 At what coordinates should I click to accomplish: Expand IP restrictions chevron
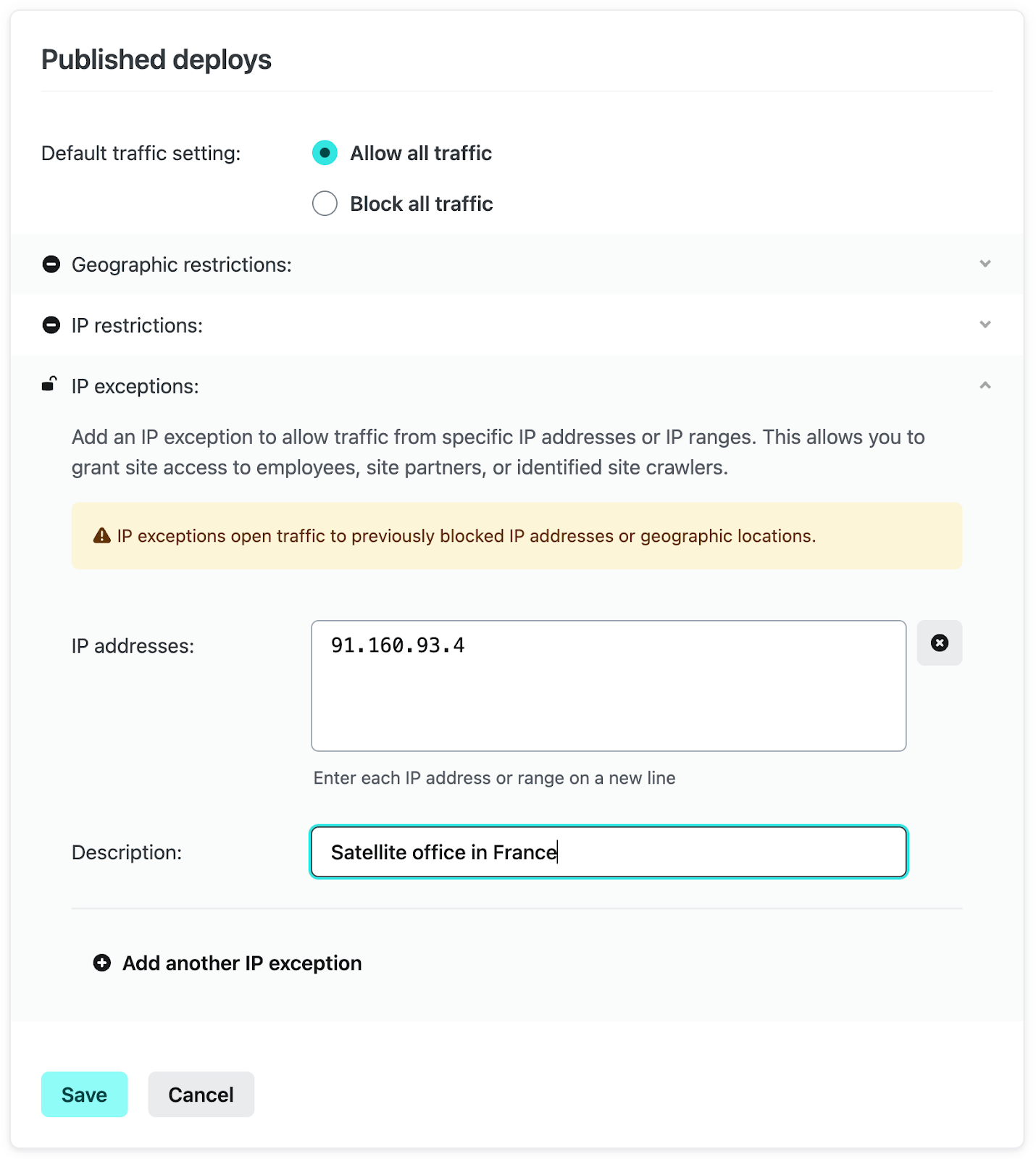[985, 325]
